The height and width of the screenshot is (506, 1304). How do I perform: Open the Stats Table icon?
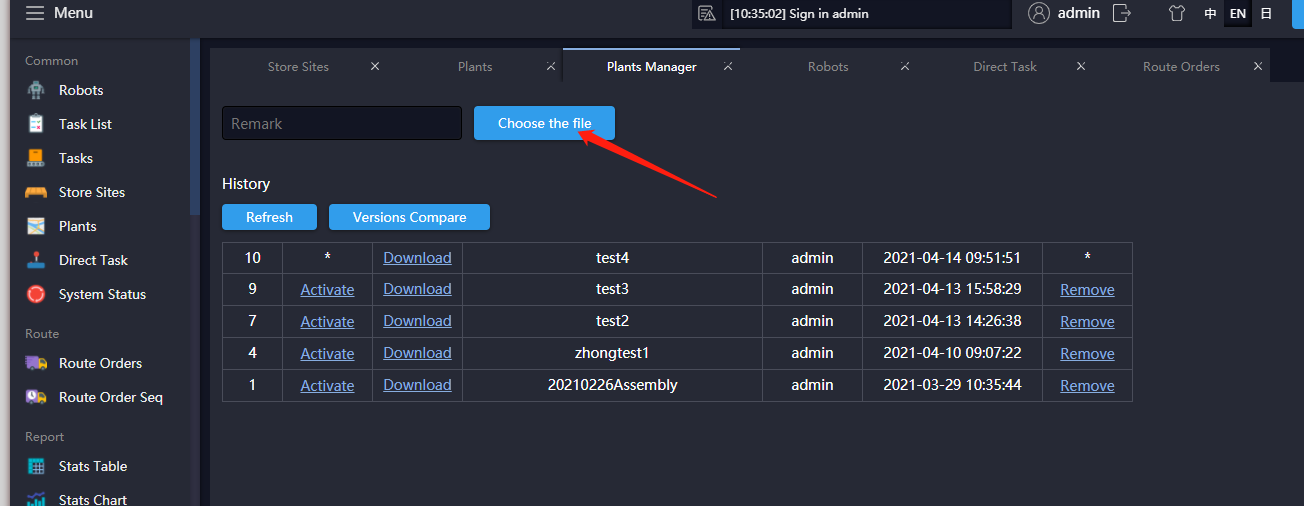36,466
